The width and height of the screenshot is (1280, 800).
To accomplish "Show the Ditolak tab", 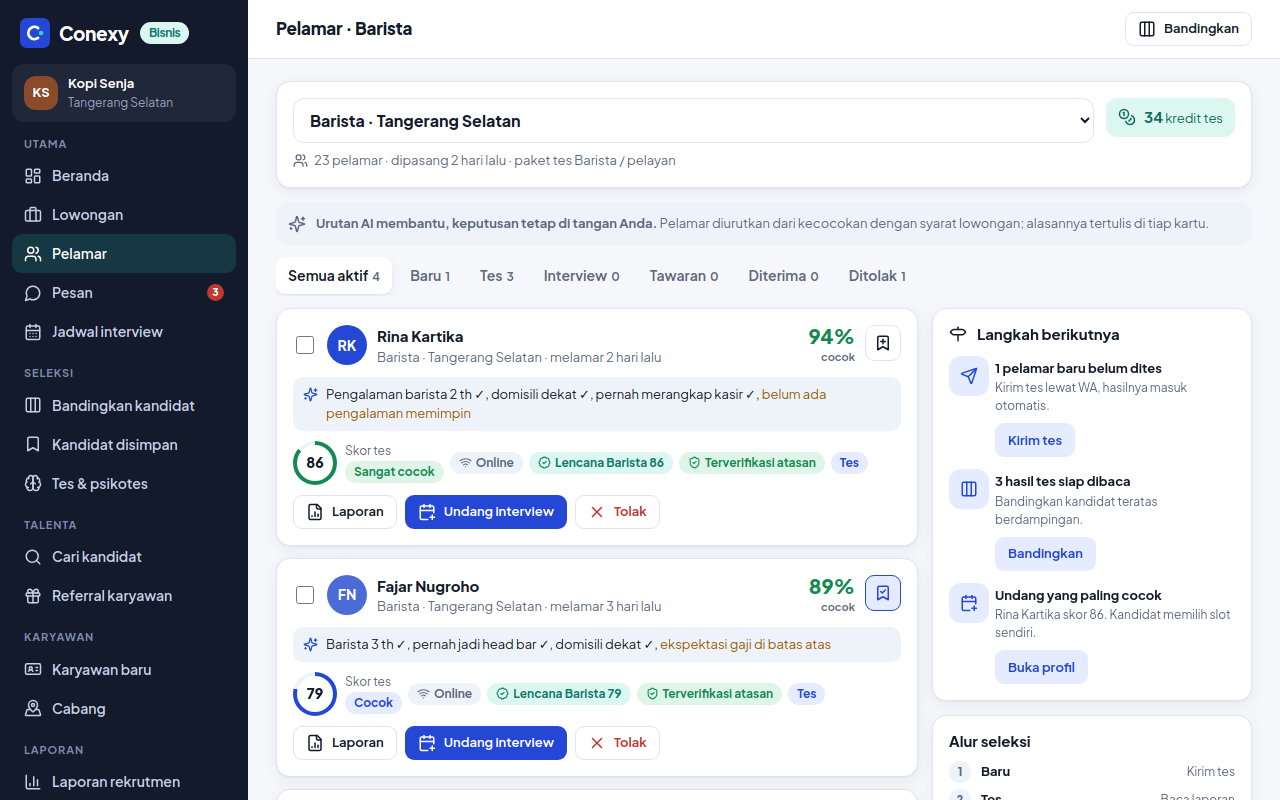I will [x=877, y=276].
